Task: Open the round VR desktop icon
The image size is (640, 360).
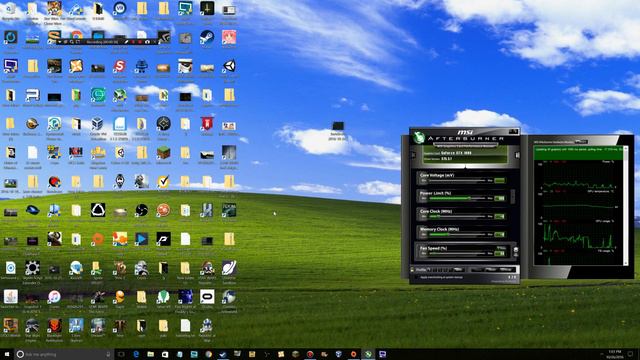Action: click(120, 9)
